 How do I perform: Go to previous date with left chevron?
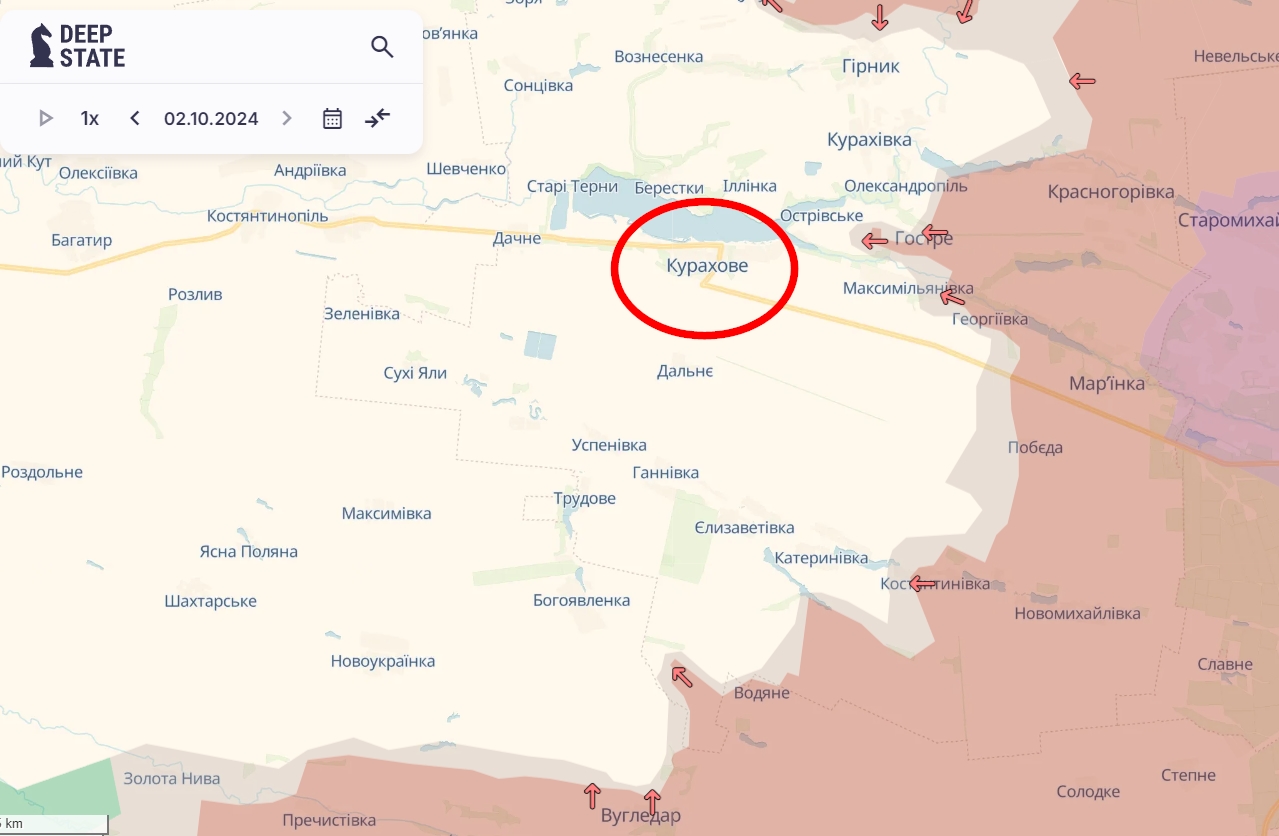[135, 118]
